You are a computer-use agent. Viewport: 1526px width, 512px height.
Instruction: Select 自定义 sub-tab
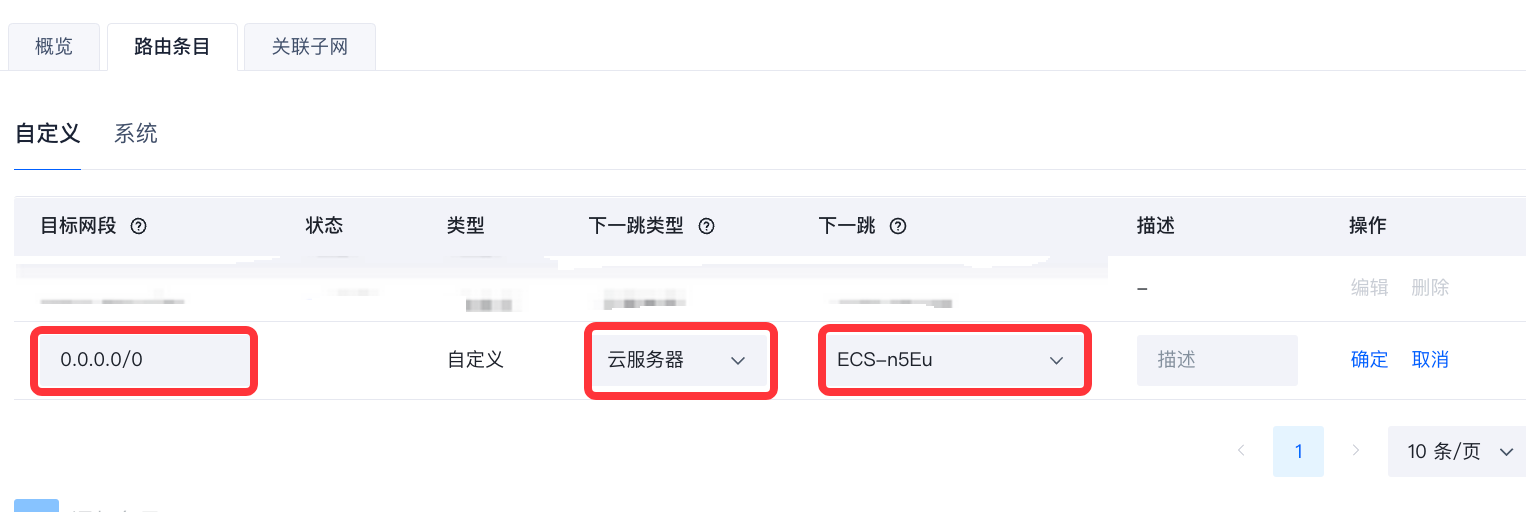[47, 134]
